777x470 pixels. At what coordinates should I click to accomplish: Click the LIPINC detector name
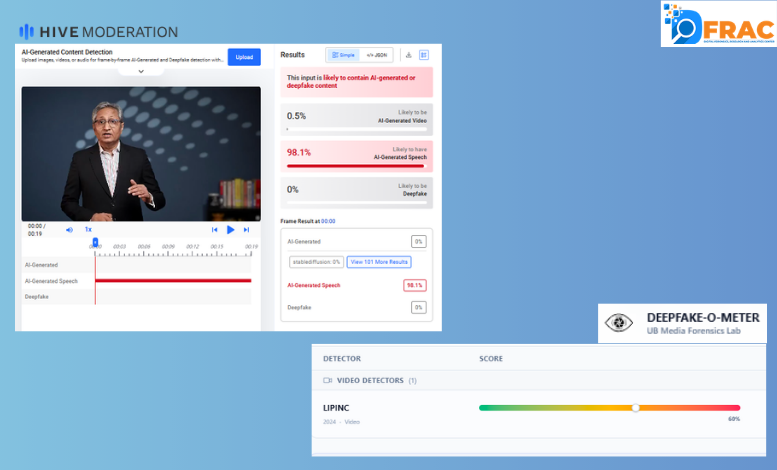[x=336, y=408]
